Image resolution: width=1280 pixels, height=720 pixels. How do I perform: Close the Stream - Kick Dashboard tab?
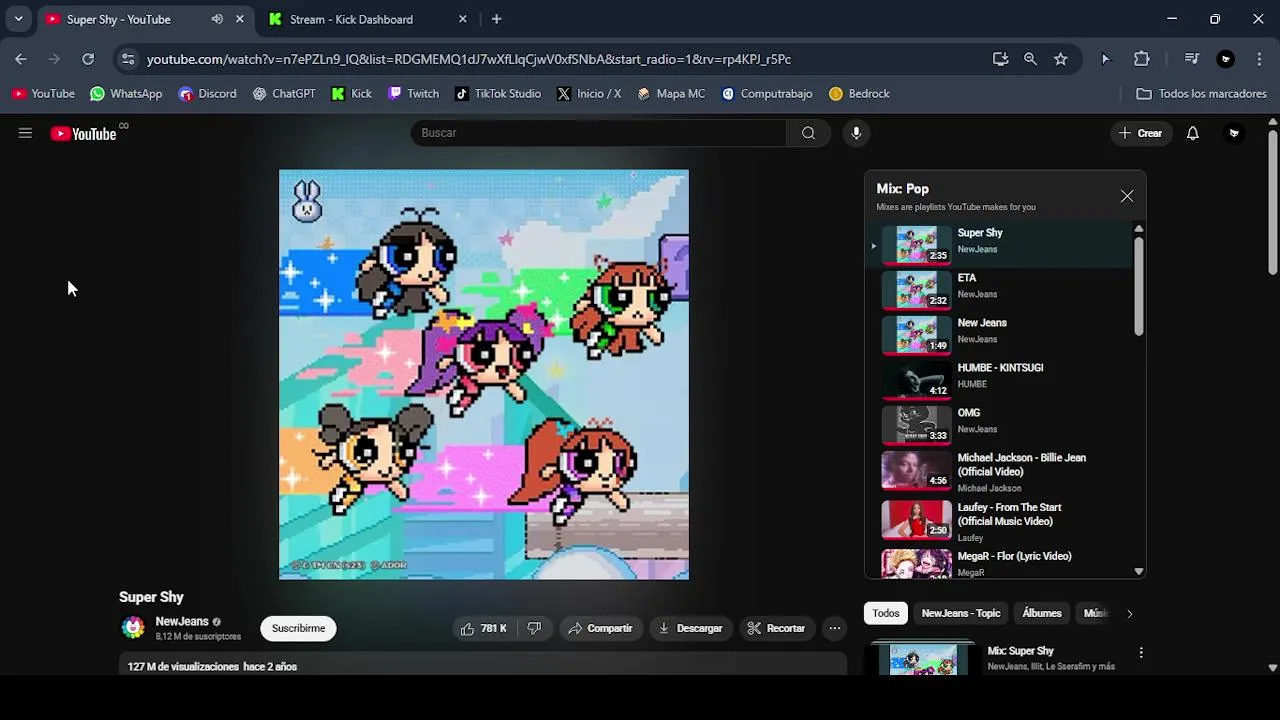tap(462, 19)
